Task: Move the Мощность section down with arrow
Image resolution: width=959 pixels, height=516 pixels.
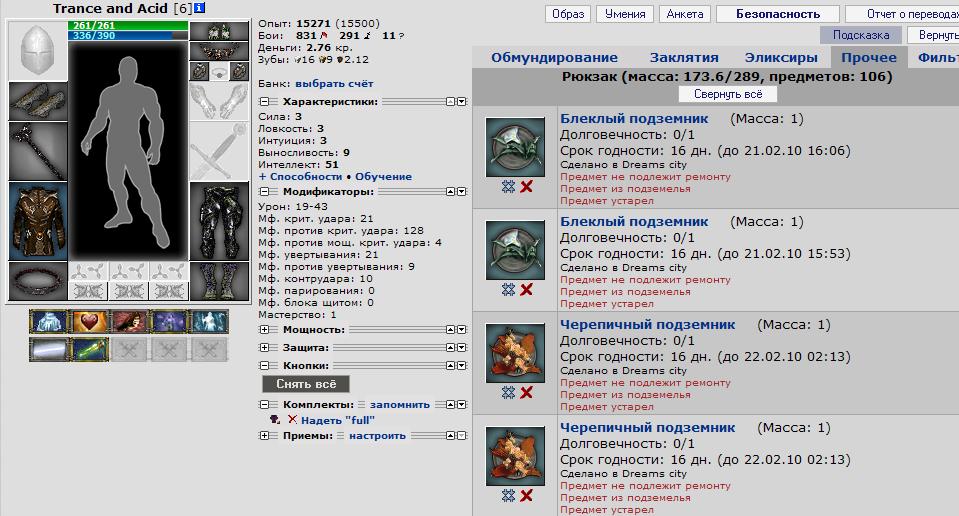Action: click(x=462, y=330)
